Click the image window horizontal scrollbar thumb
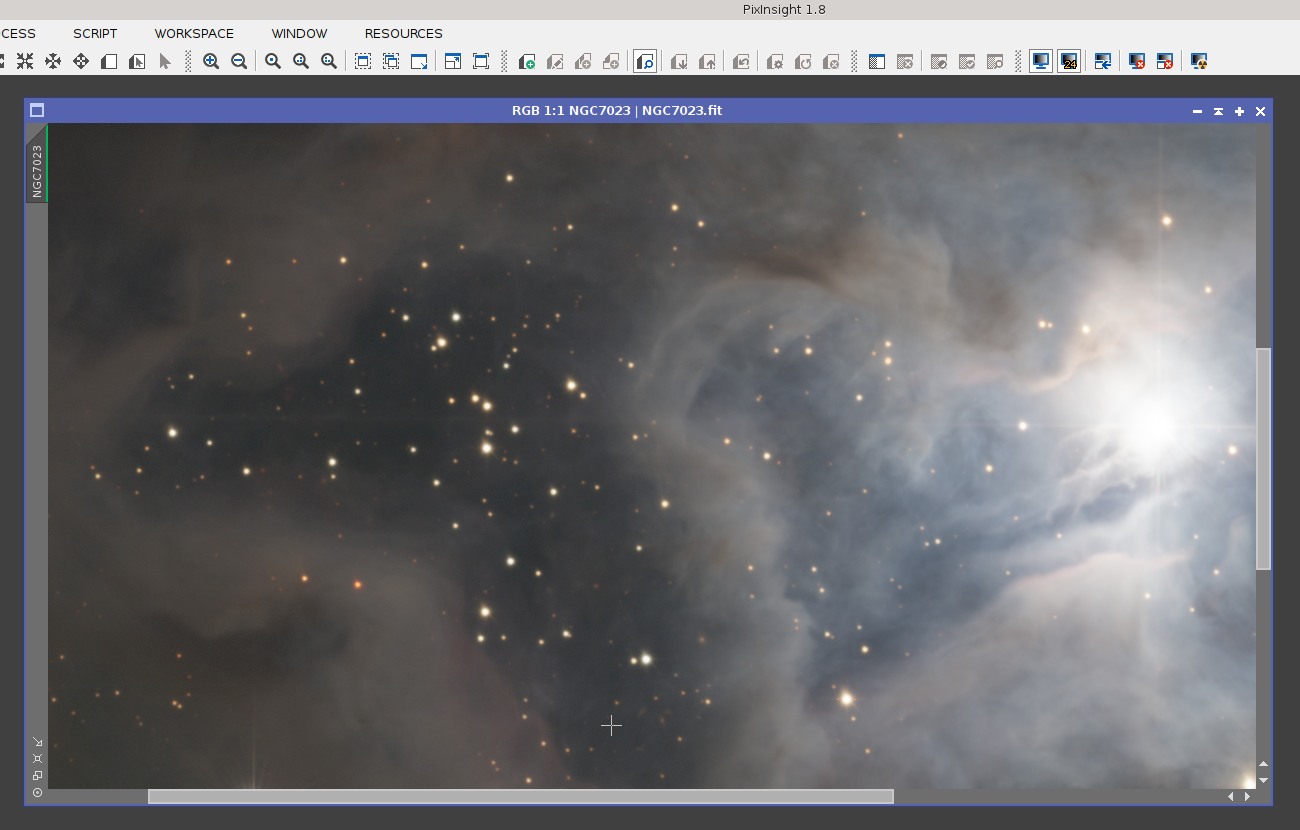The height and width of the screenshot is (830, 1300). coord(521,797)
